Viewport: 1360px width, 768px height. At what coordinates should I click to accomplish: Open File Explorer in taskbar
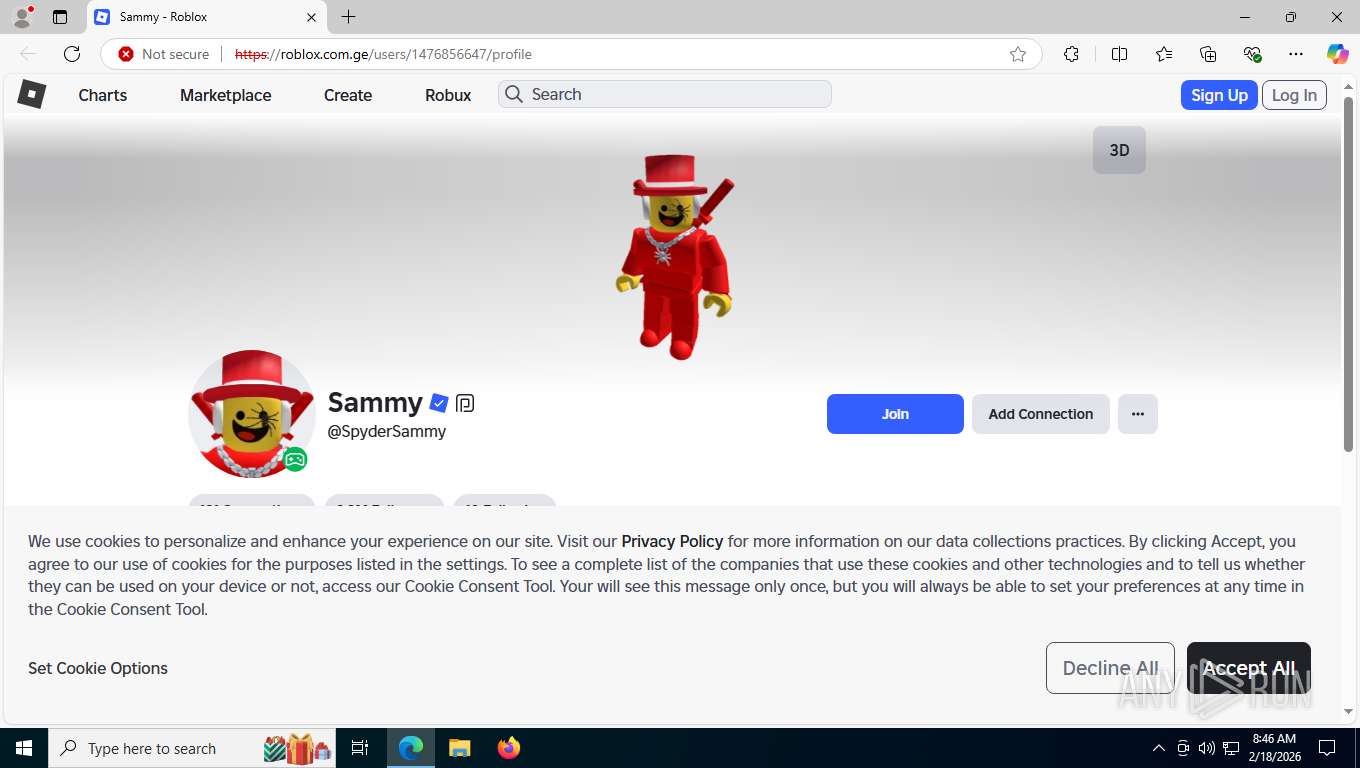coord(459,748)
